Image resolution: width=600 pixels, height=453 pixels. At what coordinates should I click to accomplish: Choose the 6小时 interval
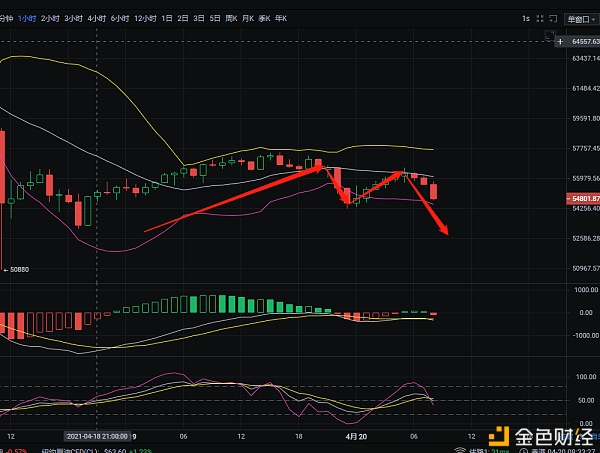pos(120,18)
